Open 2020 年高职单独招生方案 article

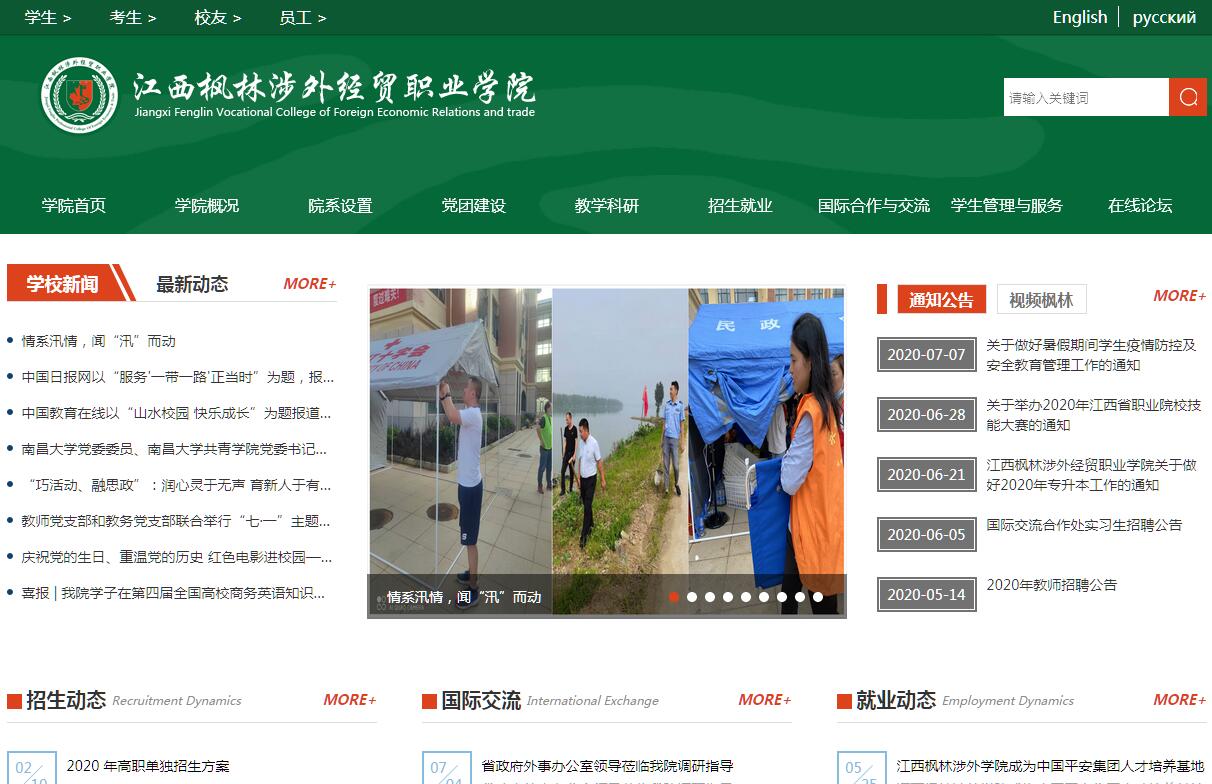point(148,767)
